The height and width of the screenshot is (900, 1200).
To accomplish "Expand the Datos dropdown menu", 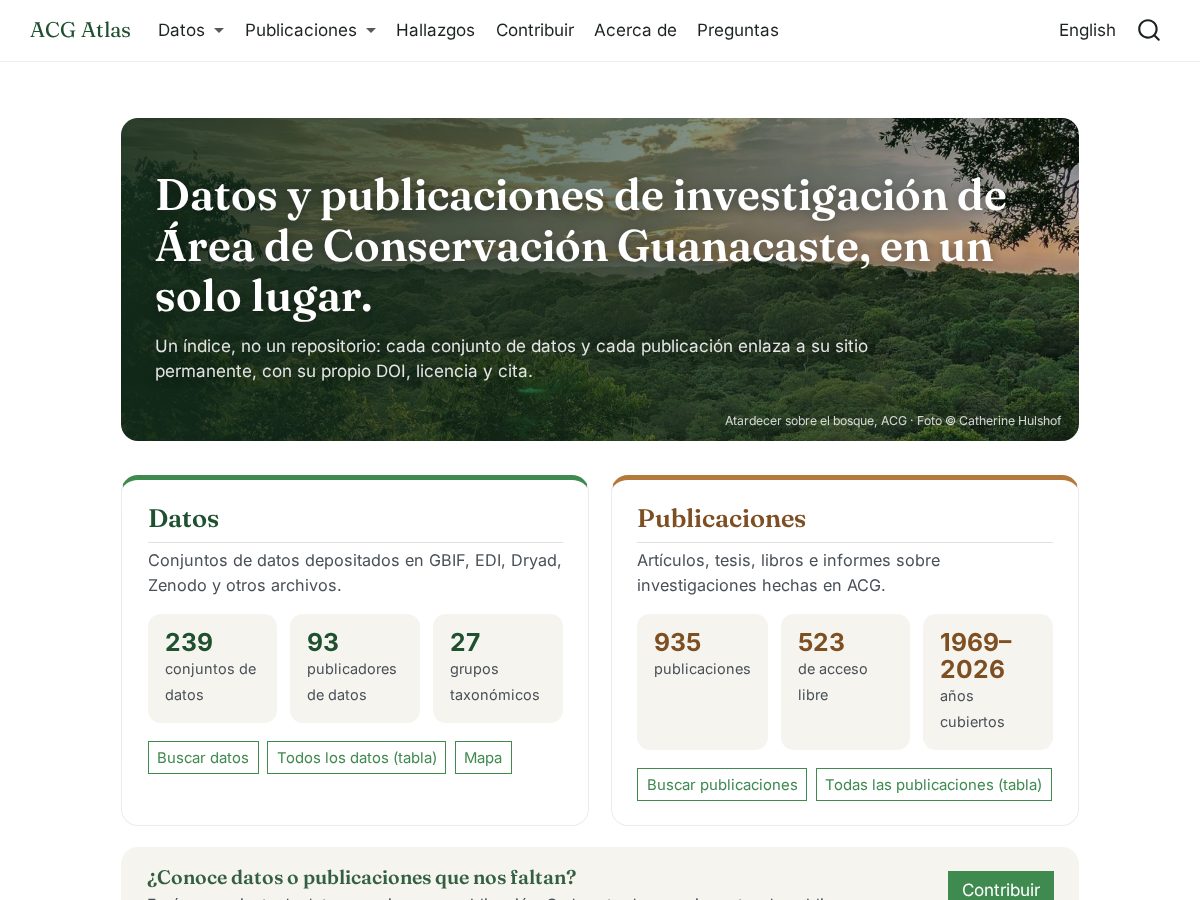I will click(x=191, y=30).
